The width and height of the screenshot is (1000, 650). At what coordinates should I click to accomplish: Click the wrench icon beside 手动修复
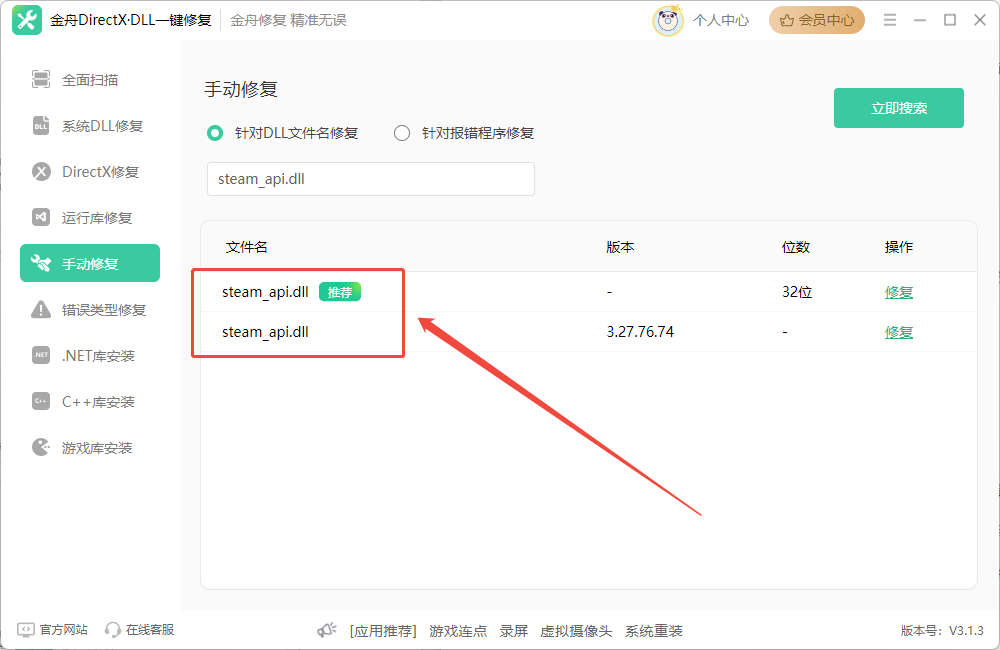pos(41,263)
